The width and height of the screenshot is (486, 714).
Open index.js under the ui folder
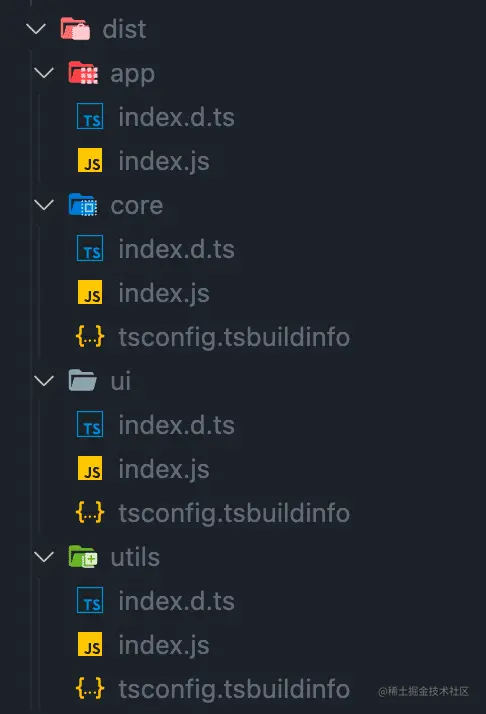(164, 469)
